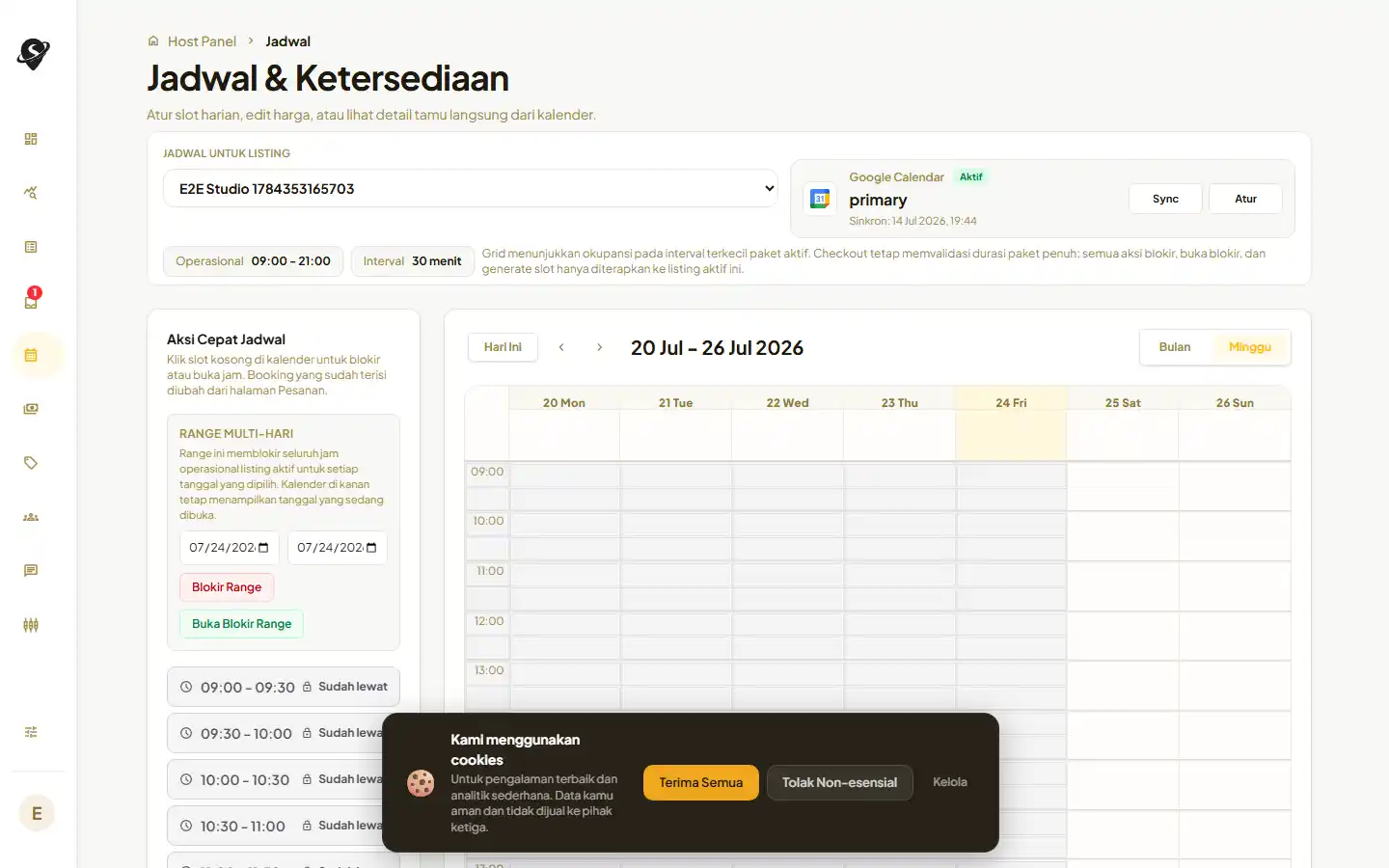Viewport: 1389px width, 868px height.
Task: Click the Buka Blokir Range button
Action: tap(241, 624)
